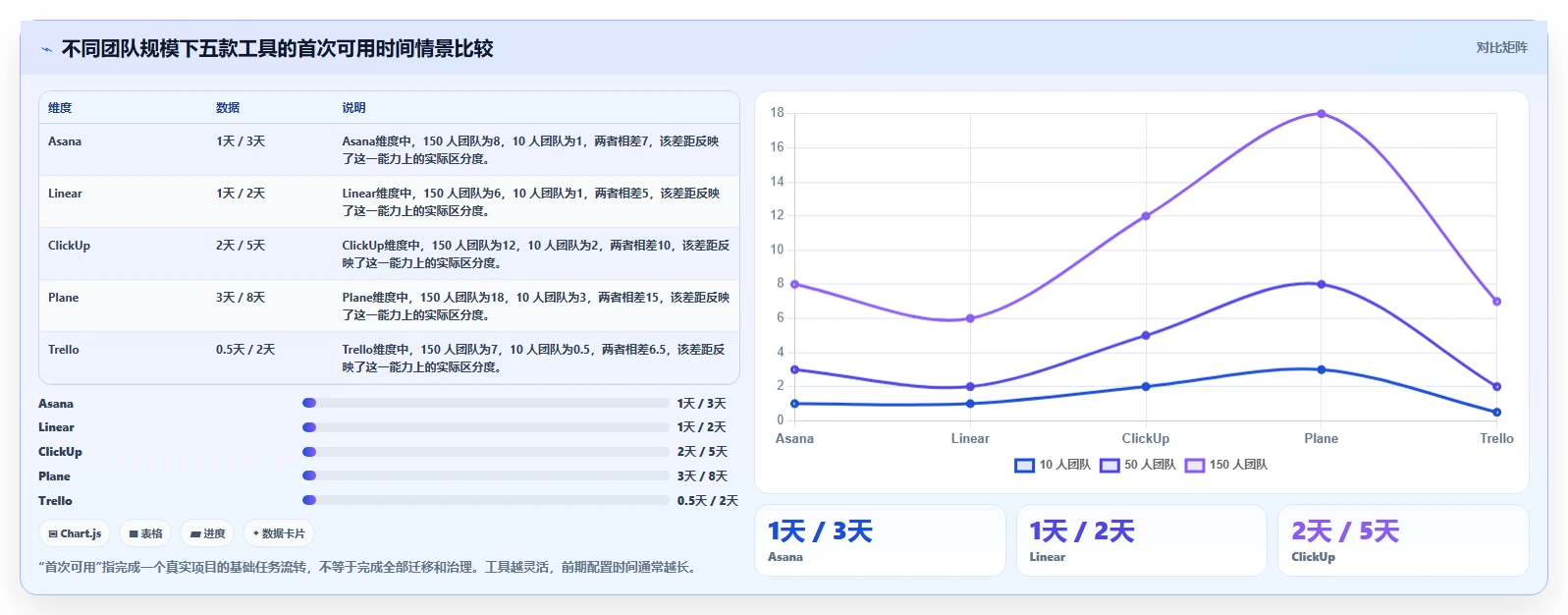Toggle the 150 人团队 legend series

point(1226,465)
